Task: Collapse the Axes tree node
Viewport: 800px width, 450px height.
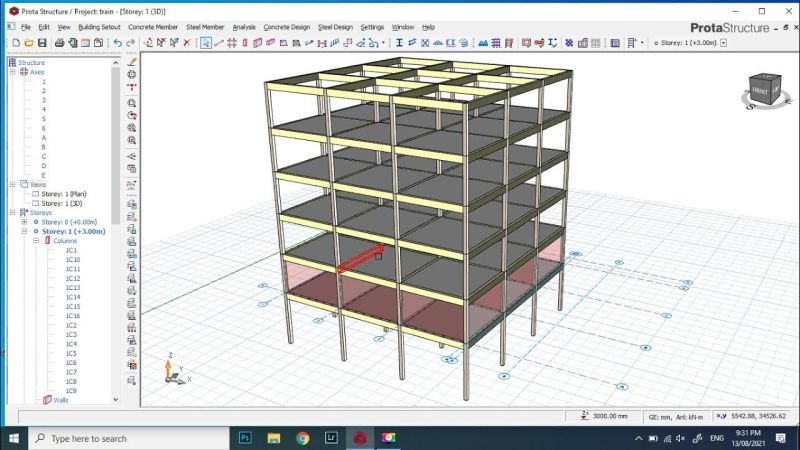Action: [13, 72]
